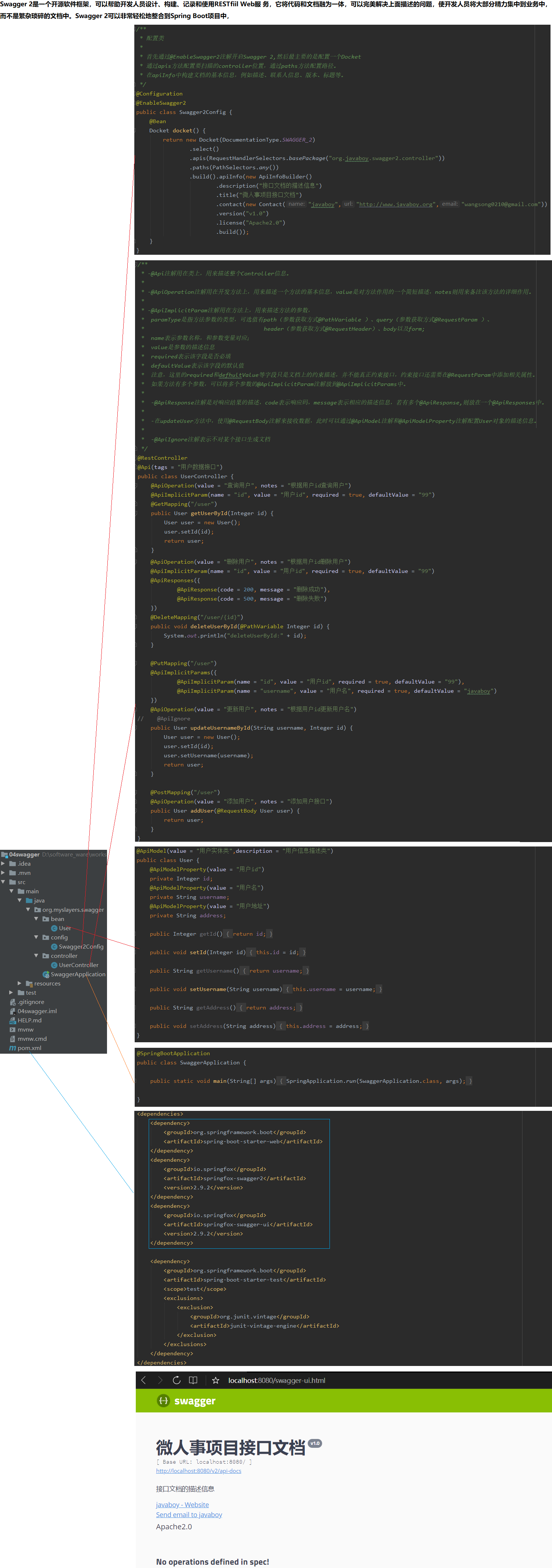Expand the test folder arrow

pyautogui.click(x=11, y=993)
